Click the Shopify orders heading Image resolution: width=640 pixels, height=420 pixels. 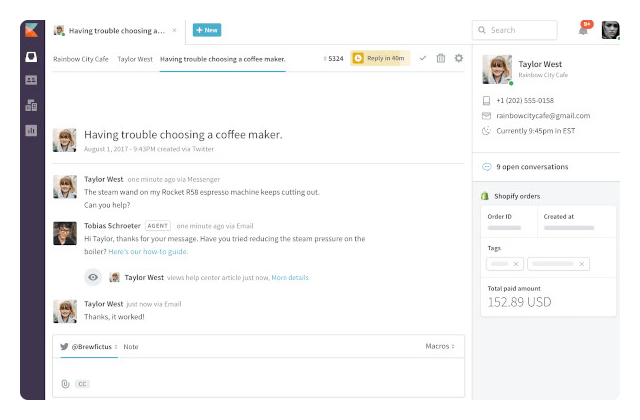(517, 196)
